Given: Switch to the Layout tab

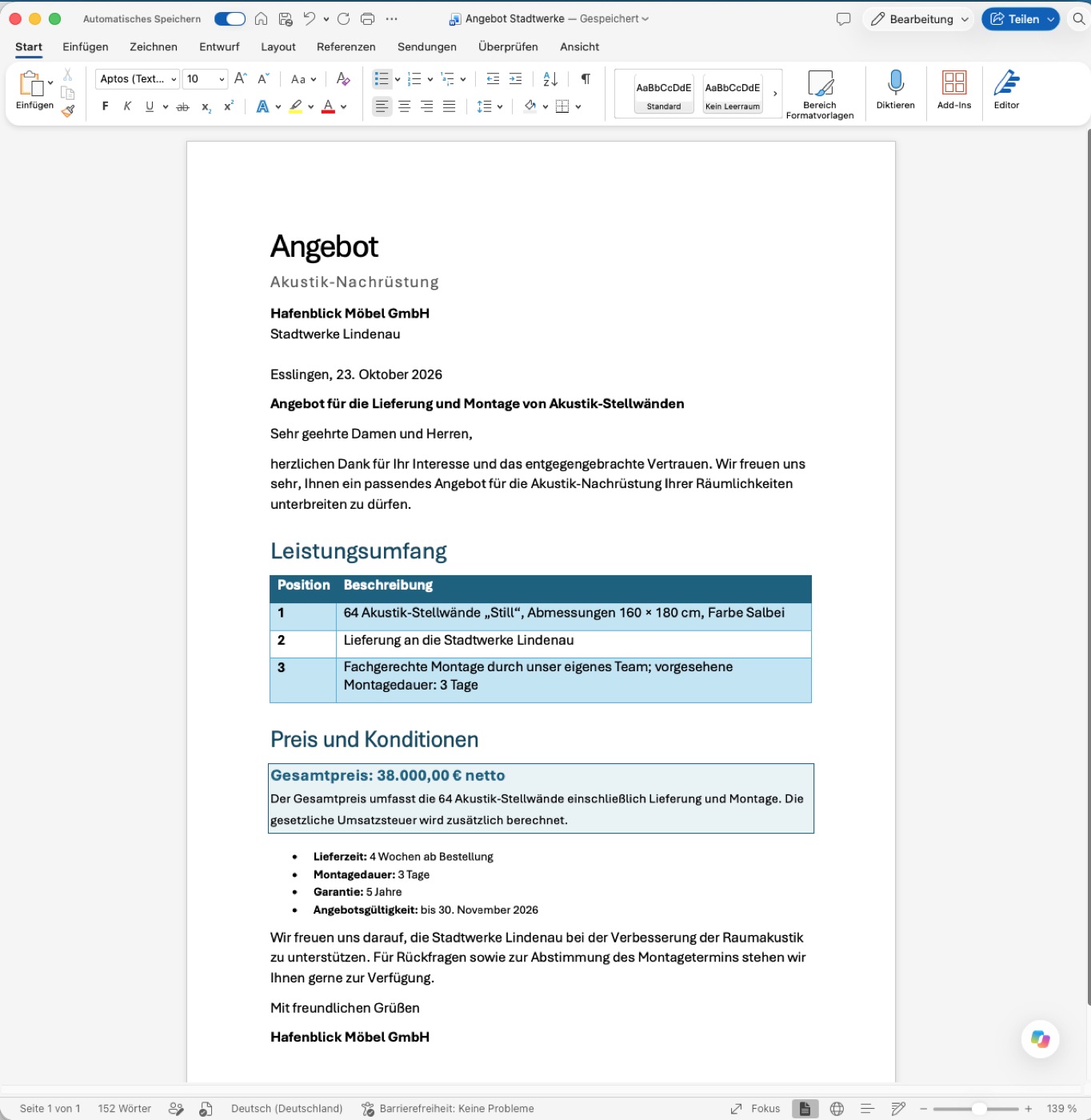Looking at the screenshot, I should click(x=278, y=47).
